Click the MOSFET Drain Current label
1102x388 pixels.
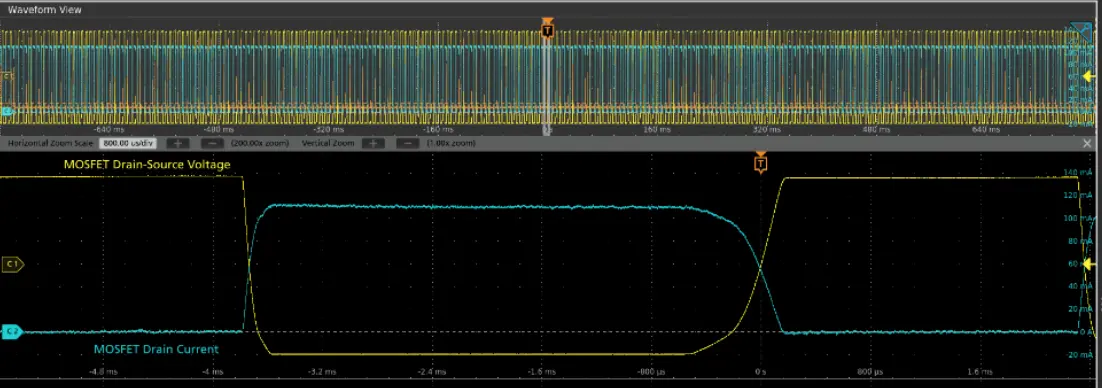[x=156, y=349]
